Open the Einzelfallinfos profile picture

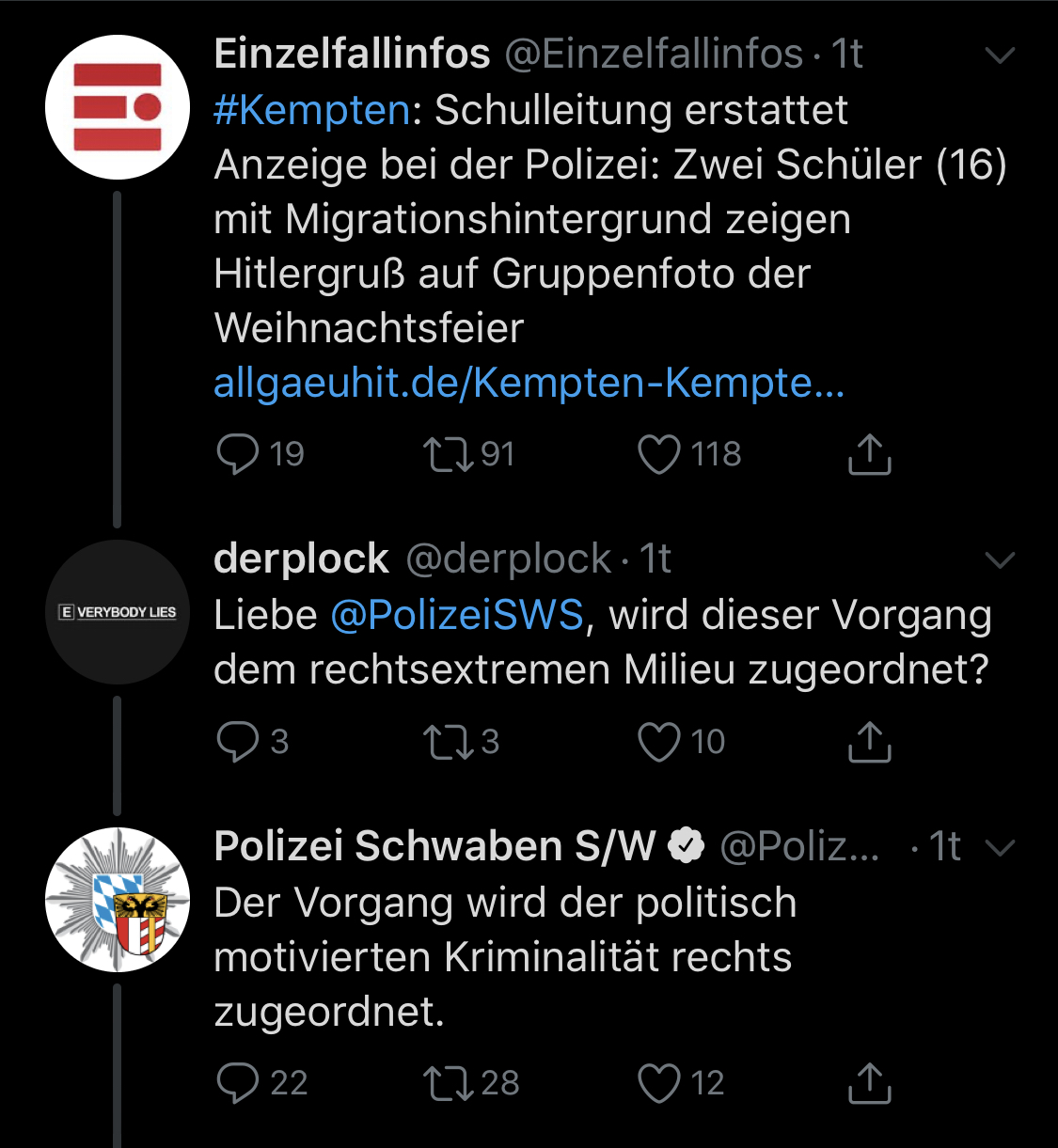click(118, 107)
